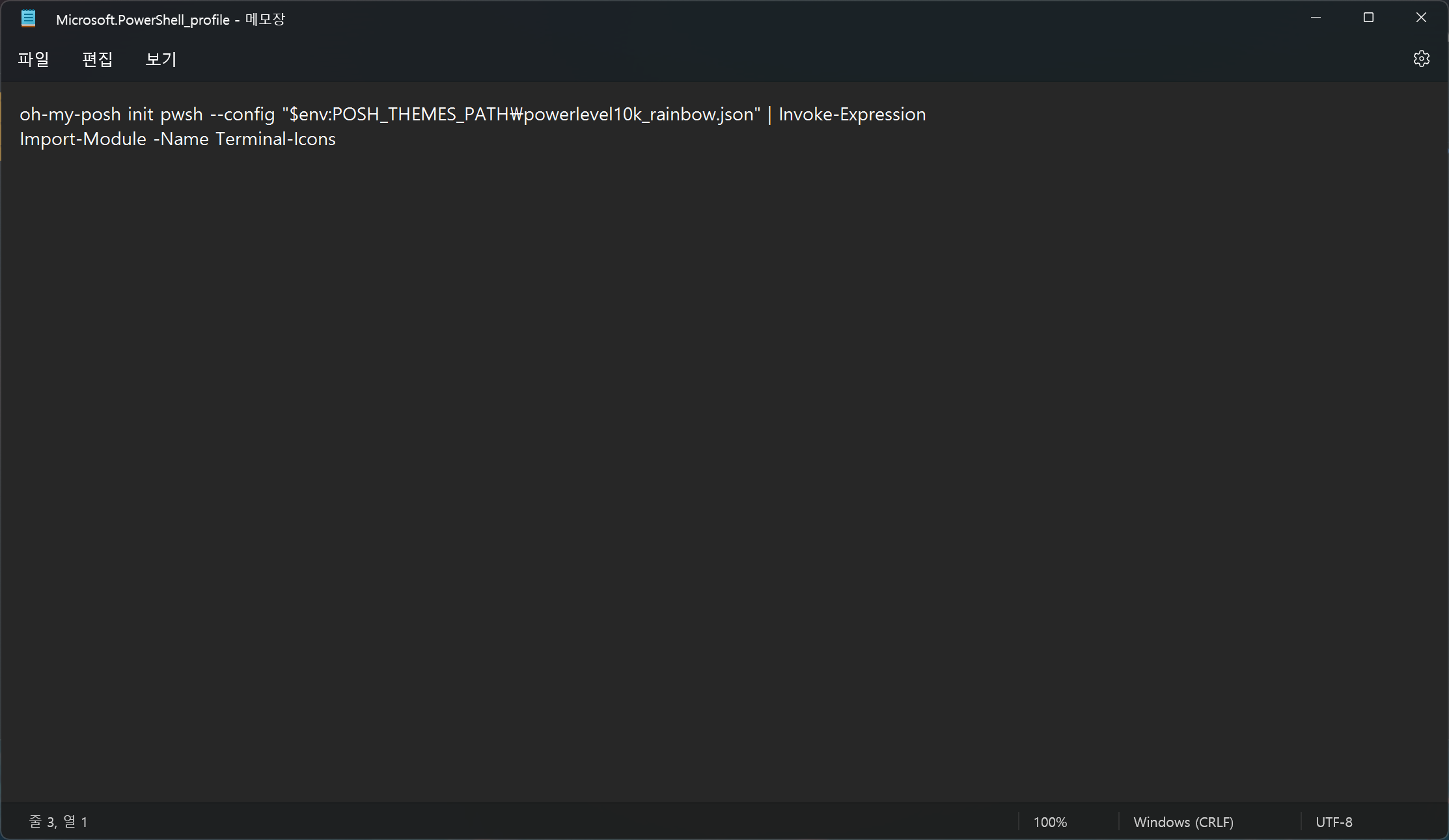Open the 보기 menu
This screenshot has height=840, width=1449.
(161, 59)
